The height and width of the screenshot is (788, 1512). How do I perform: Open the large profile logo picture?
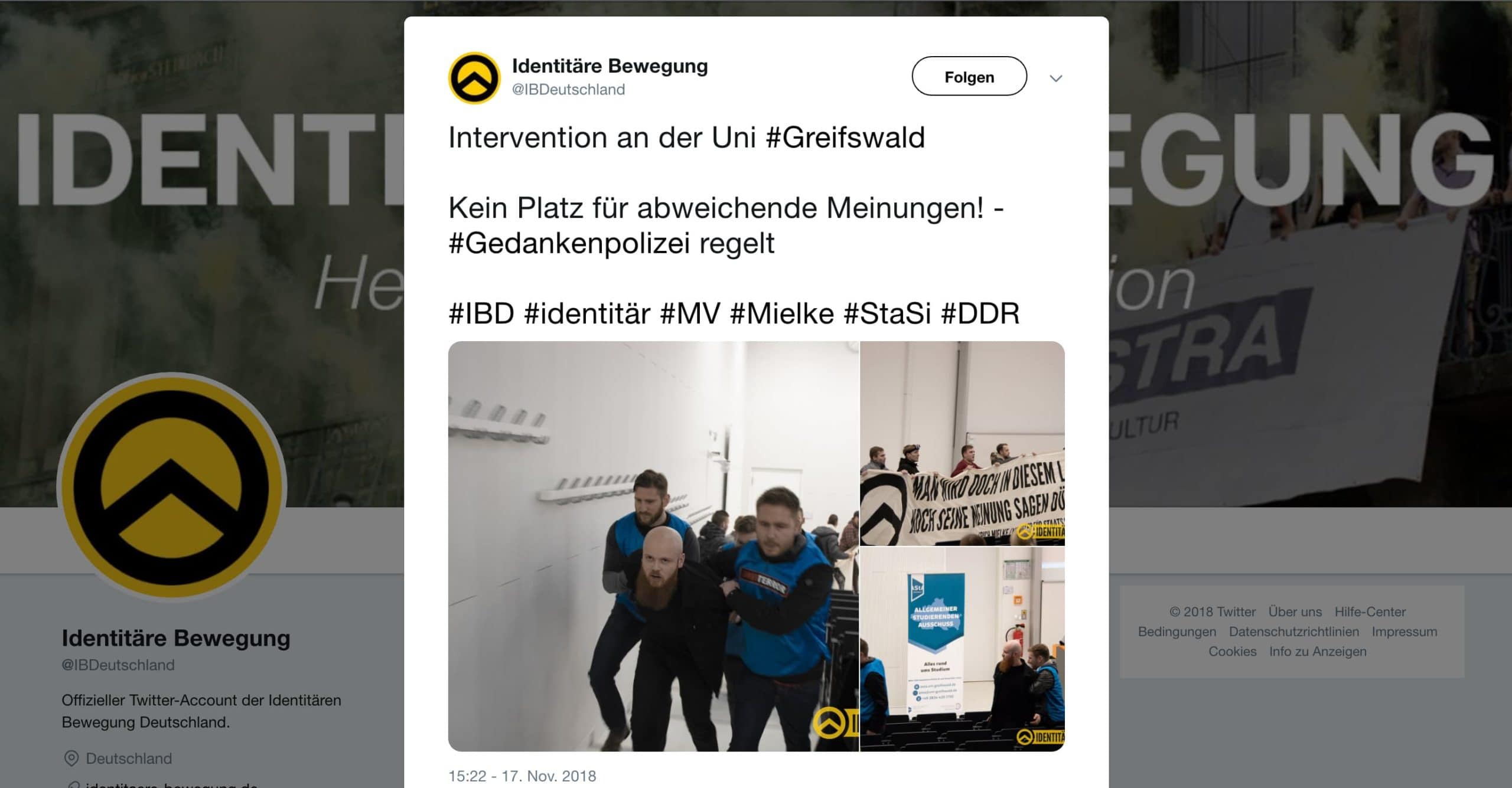(x=171, y=488)
